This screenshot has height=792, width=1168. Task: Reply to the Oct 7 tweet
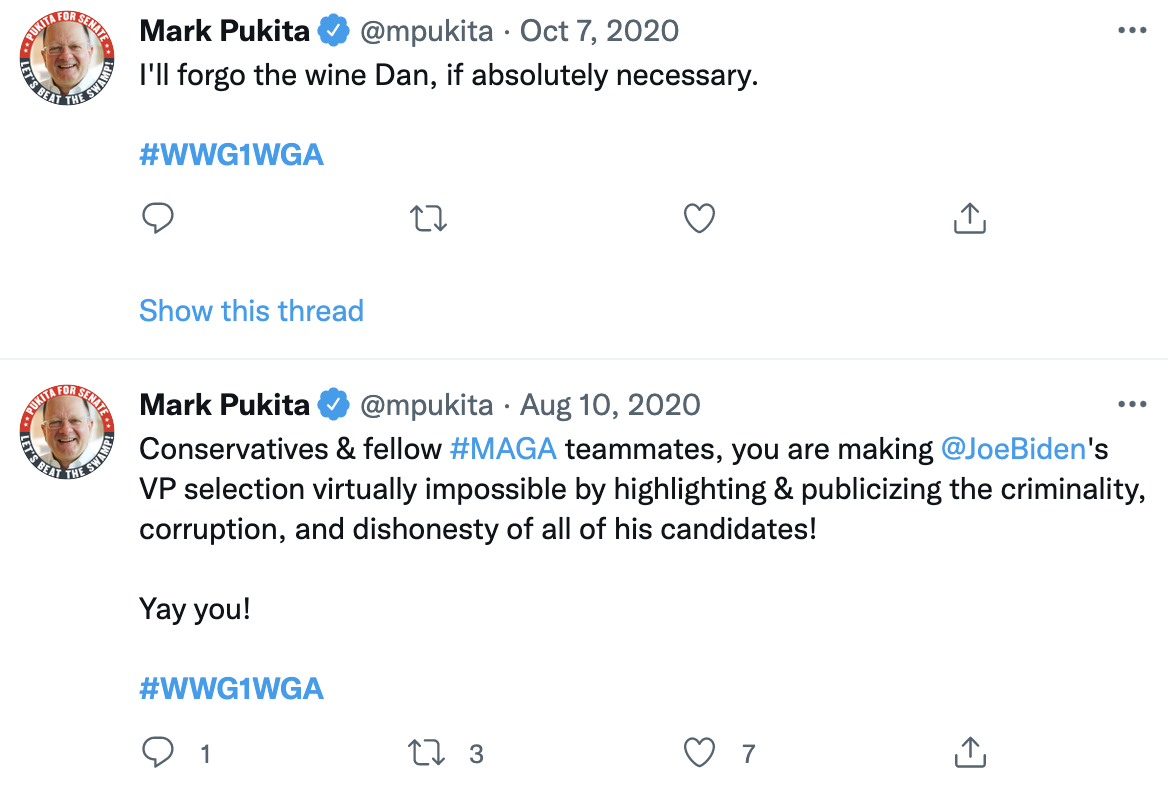pos(158,217)
